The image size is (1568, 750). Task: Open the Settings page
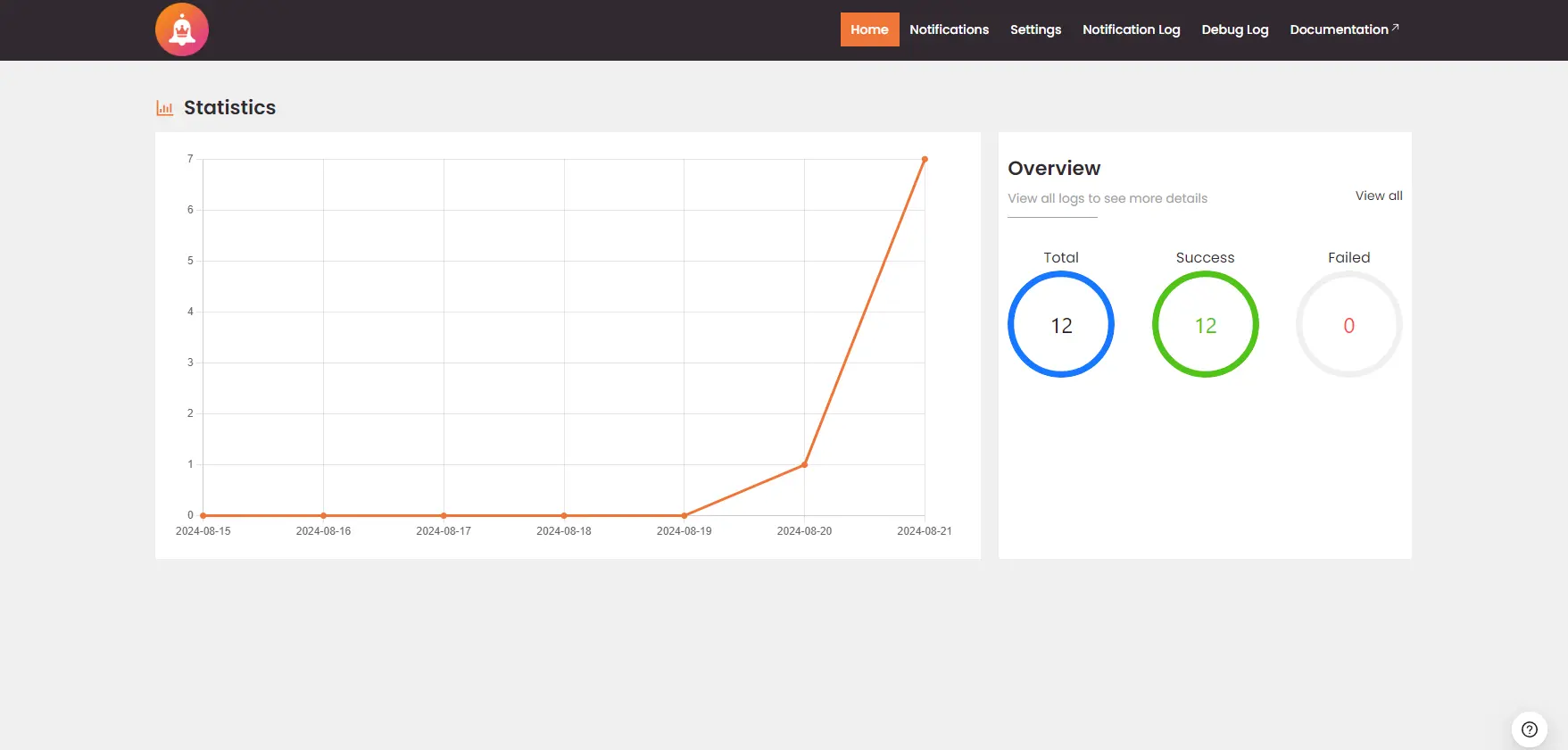pos(1035,29)
